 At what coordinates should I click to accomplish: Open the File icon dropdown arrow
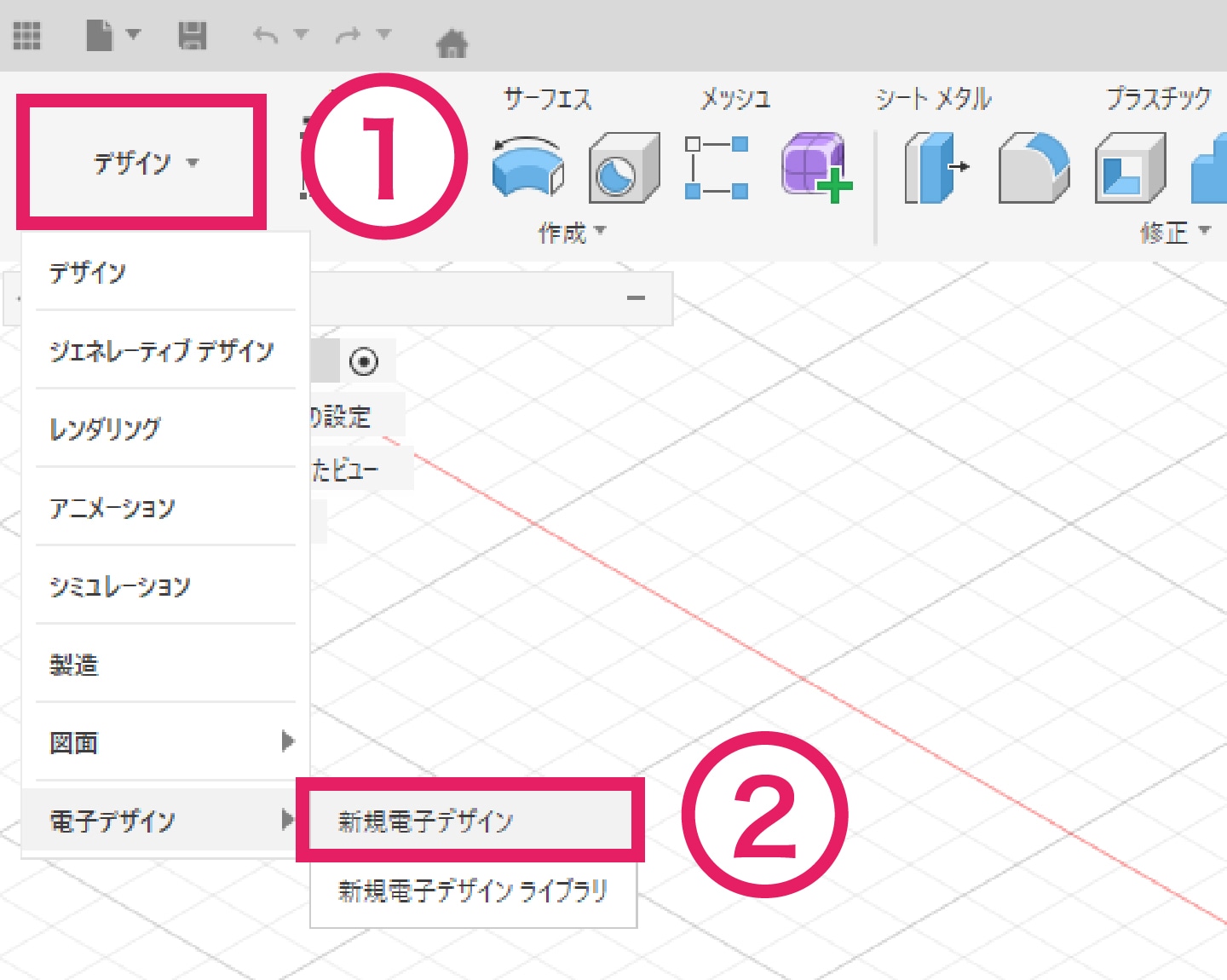point(134,35)
